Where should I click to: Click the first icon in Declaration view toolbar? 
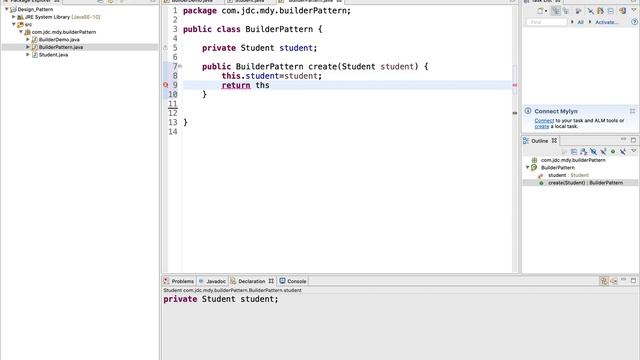point(604,281)
